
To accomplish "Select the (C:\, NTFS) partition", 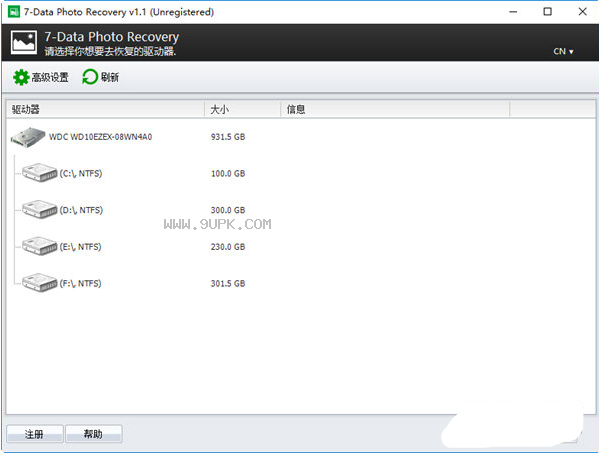I will [x=81, y=173].
